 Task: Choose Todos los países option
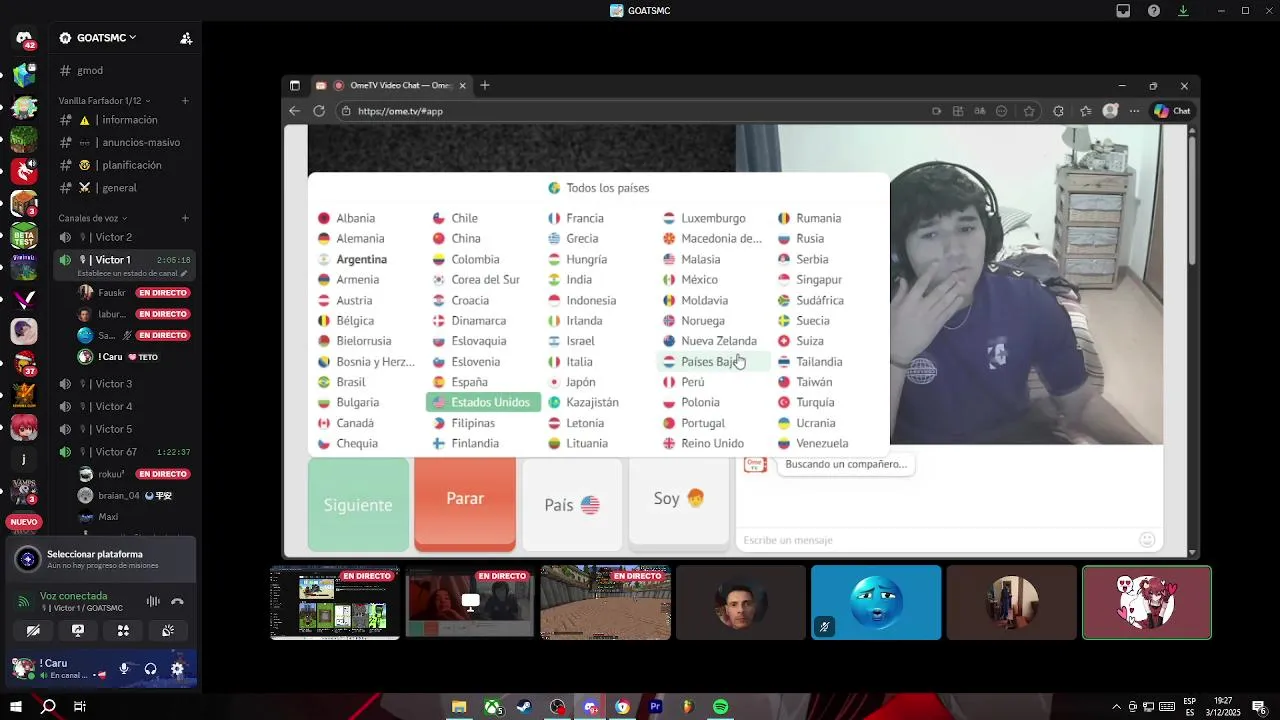598,188
